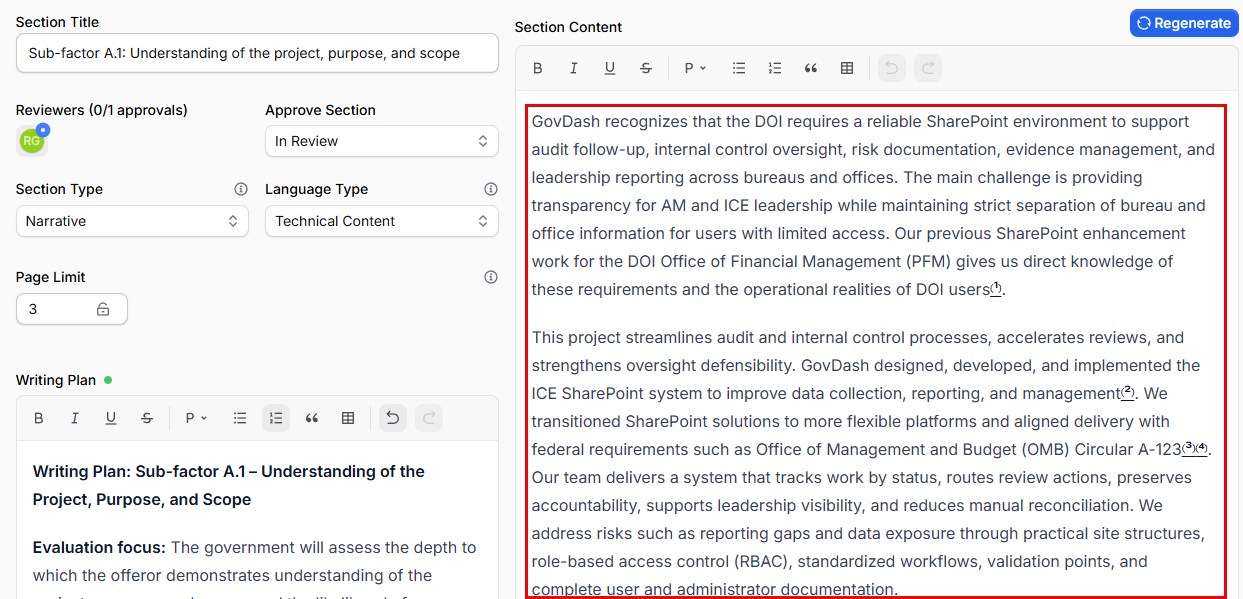Click 'Writing Plan: Sub-factor A.1' heading text

(229, 485)
